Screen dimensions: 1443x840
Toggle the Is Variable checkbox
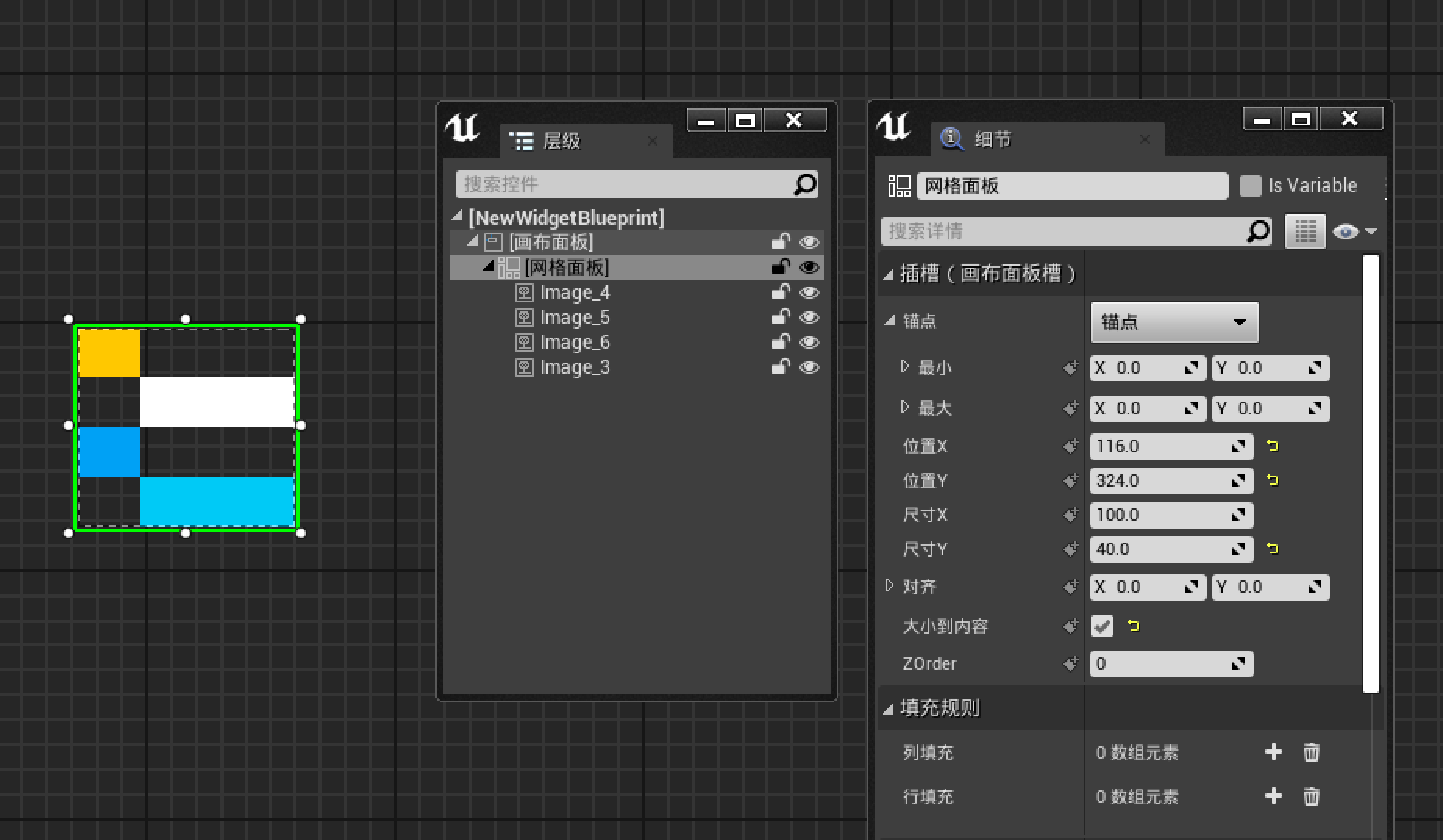(x=1250, y=186)
